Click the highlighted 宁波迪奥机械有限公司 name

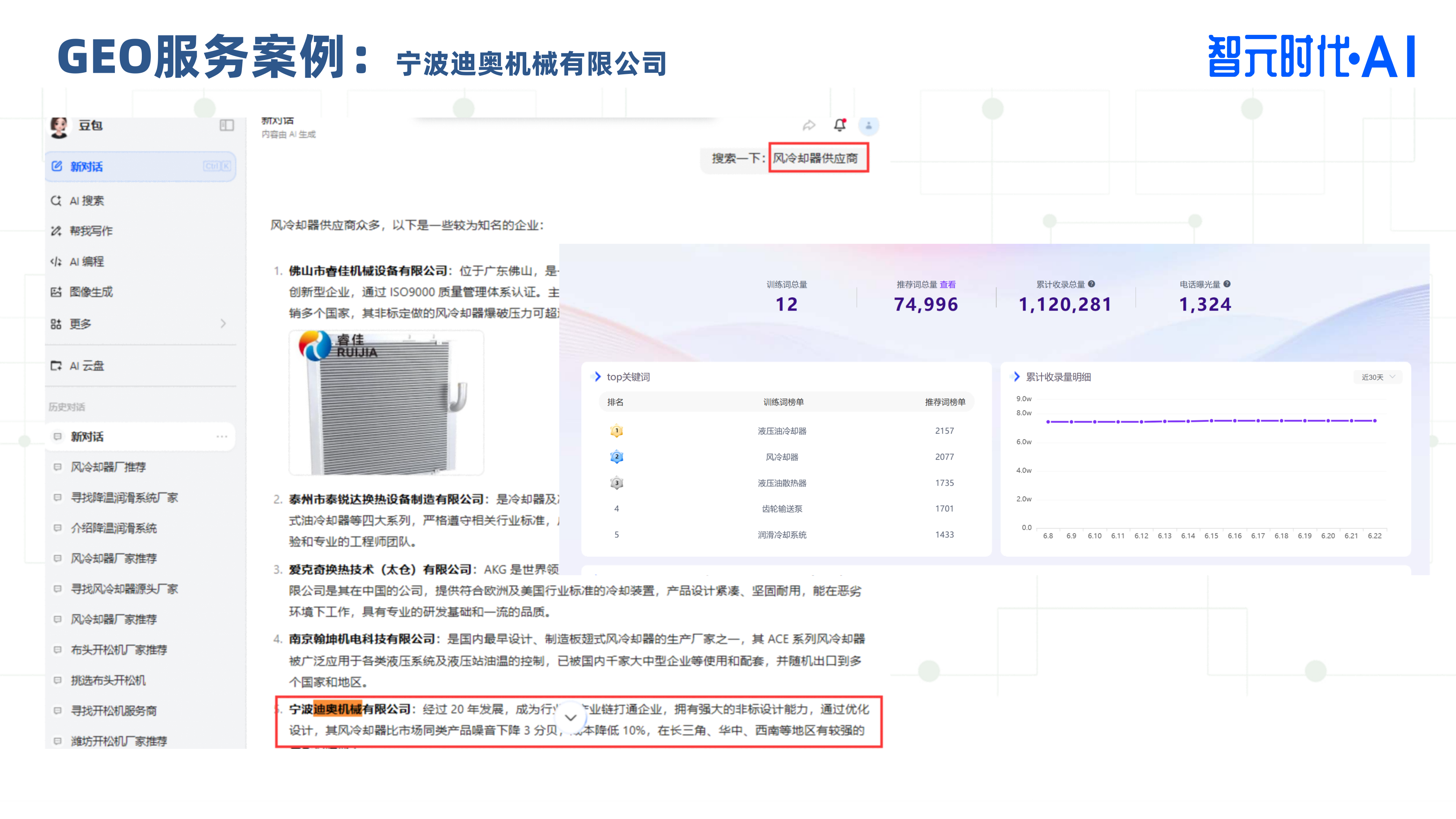350,709
